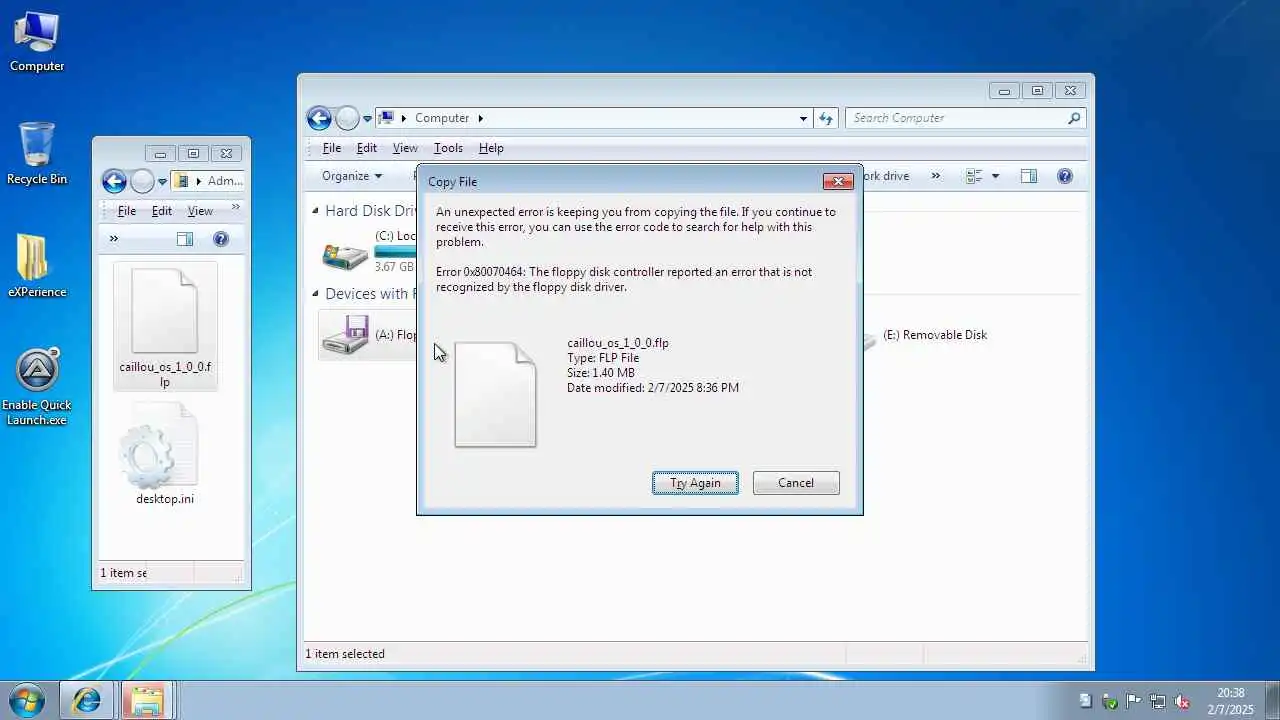Open the Organize dropdown
The image size is (1280, 720).
pos(352,176)
